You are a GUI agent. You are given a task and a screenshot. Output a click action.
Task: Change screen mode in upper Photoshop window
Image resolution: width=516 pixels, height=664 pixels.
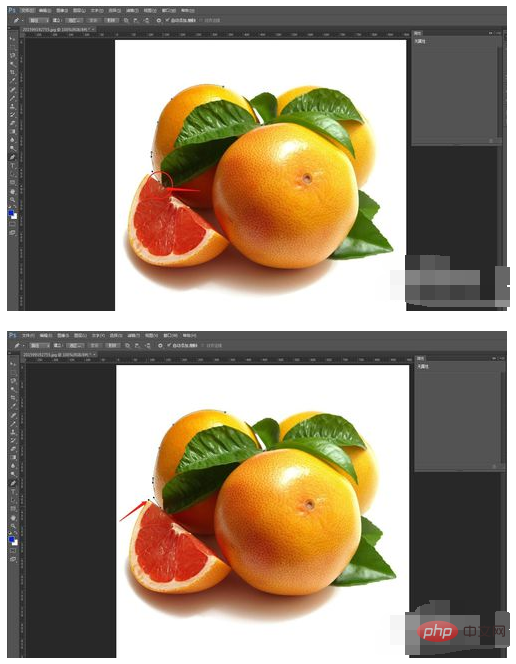(x=12, y=233)
